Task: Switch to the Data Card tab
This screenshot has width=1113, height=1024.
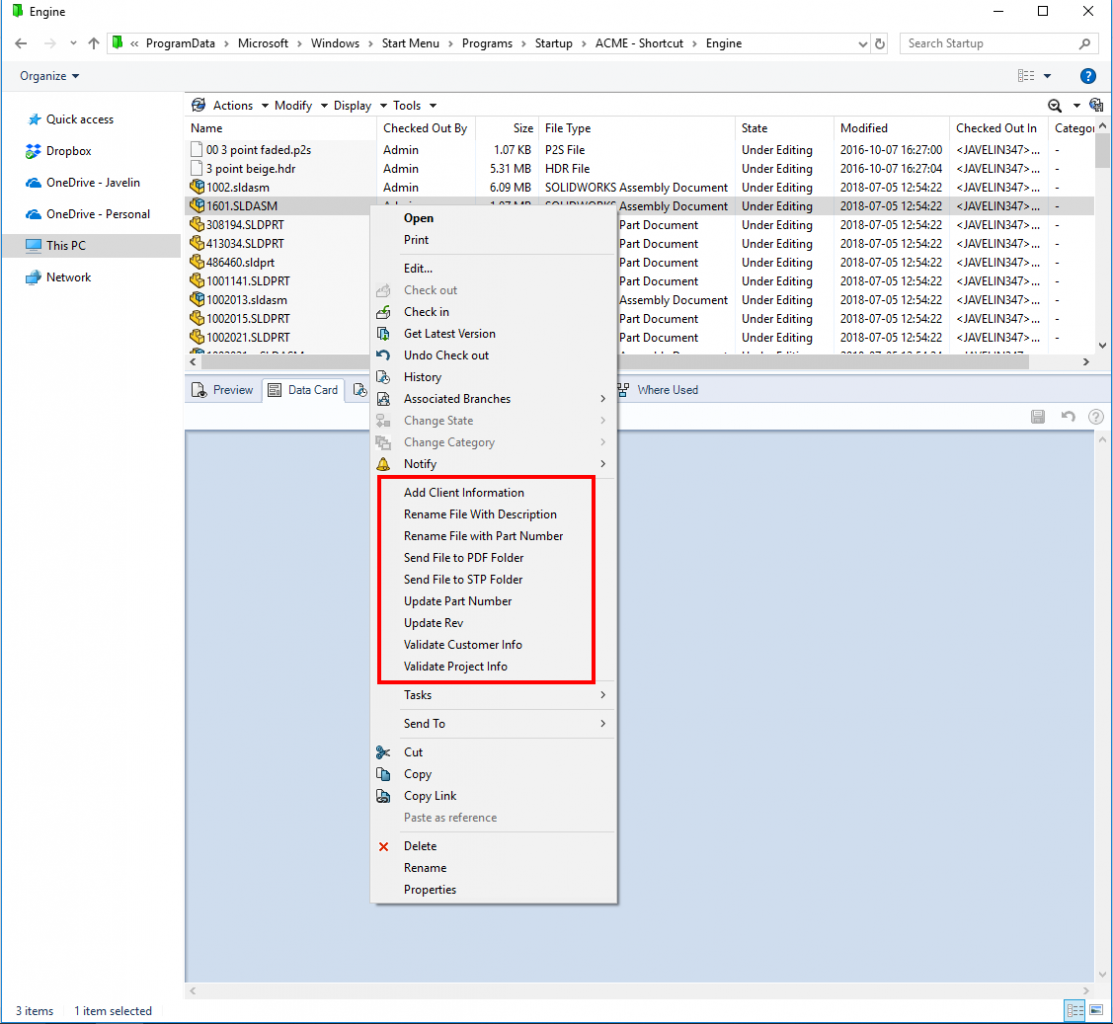Action: tap(303, 390)
